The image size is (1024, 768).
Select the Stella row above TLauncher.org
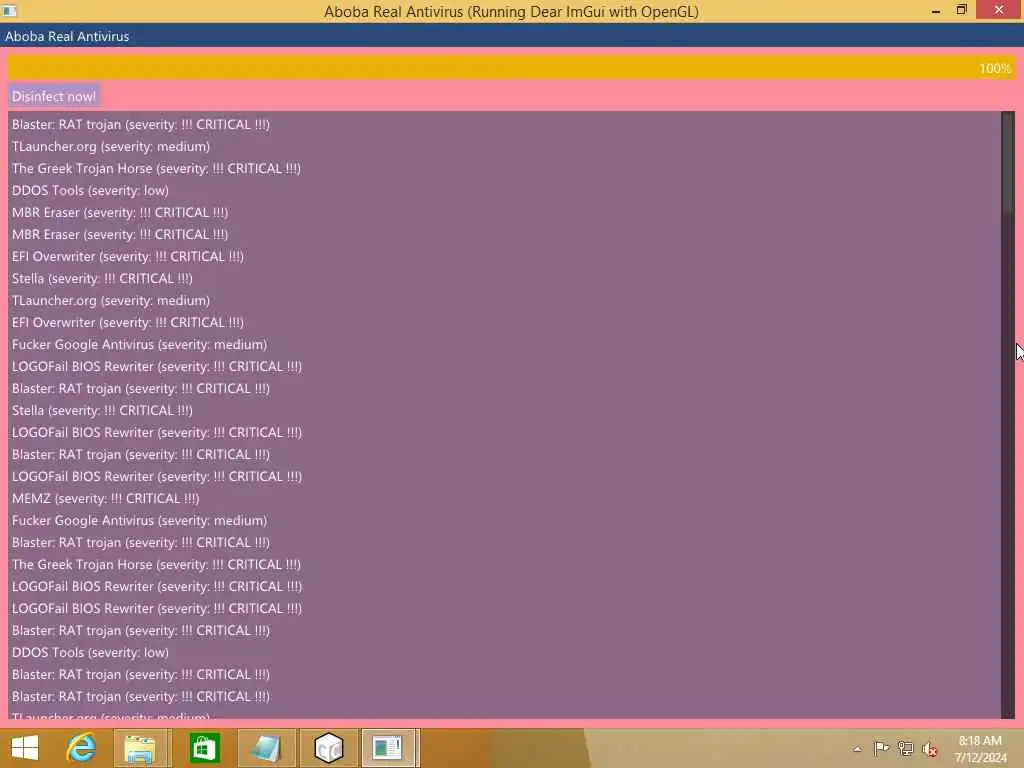103,279
